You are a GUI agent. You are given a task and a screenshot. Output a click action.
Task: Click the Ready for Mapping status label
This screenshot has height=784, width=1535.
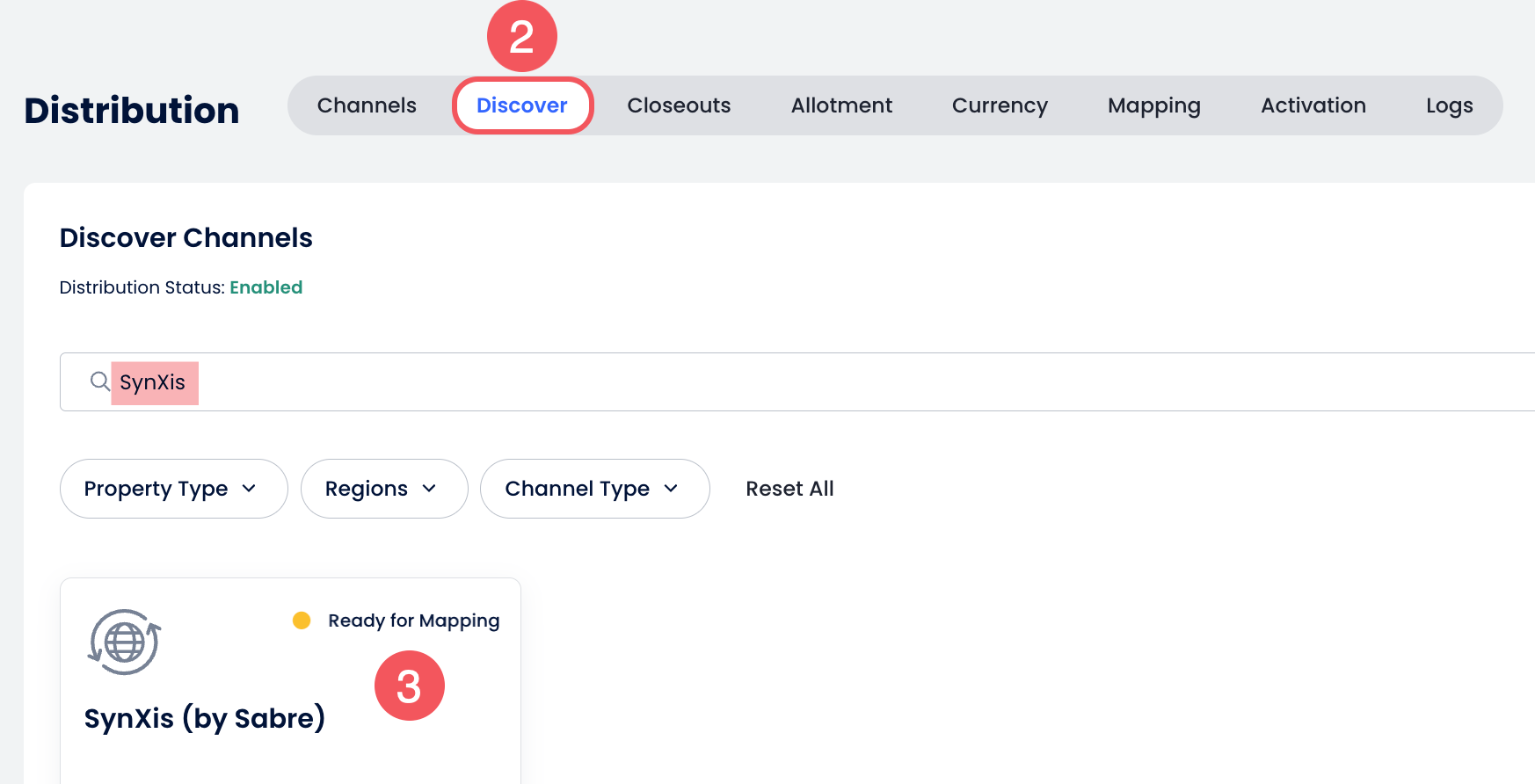413,621
